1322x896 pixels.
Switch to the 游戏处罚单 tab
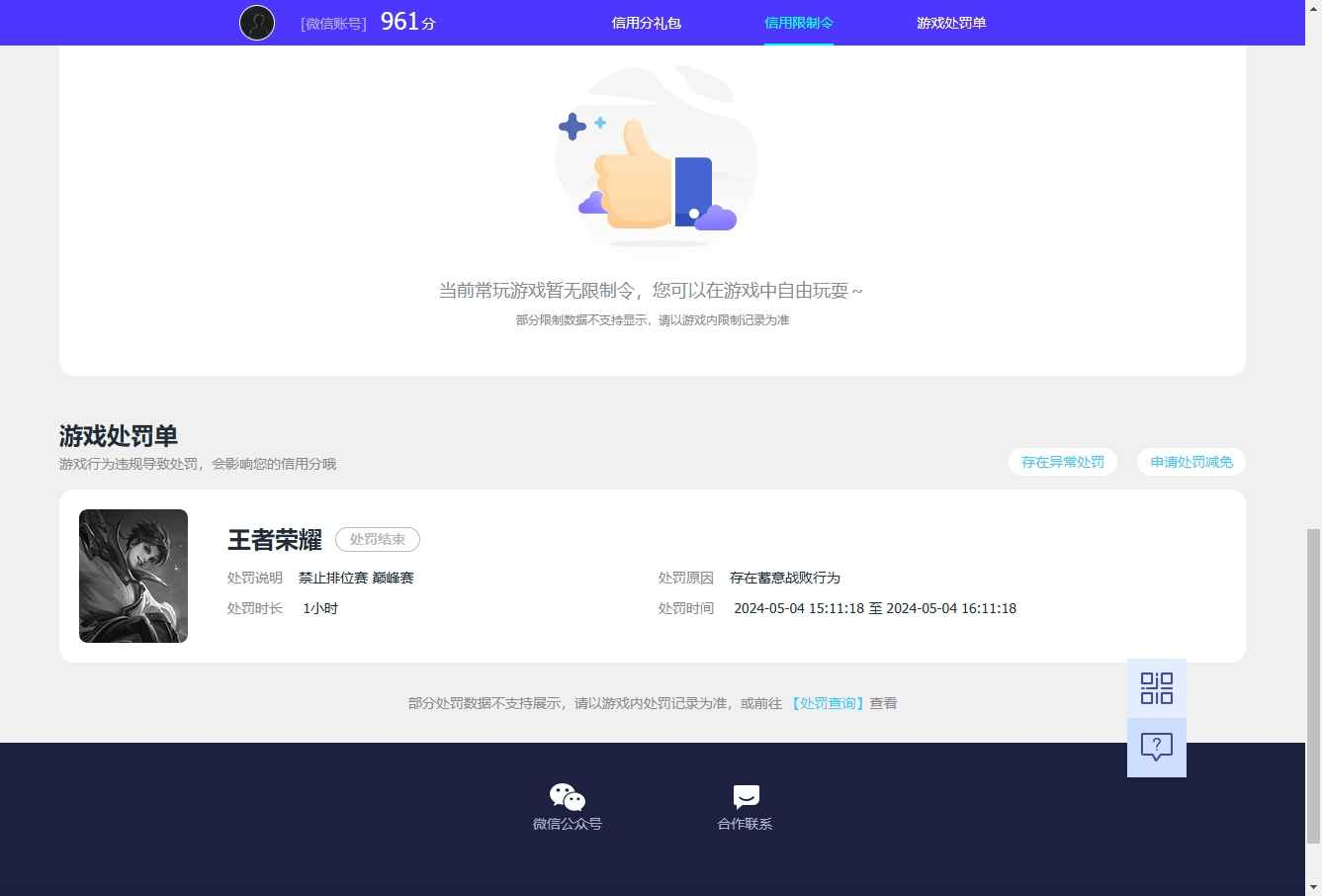click(951, 23)
